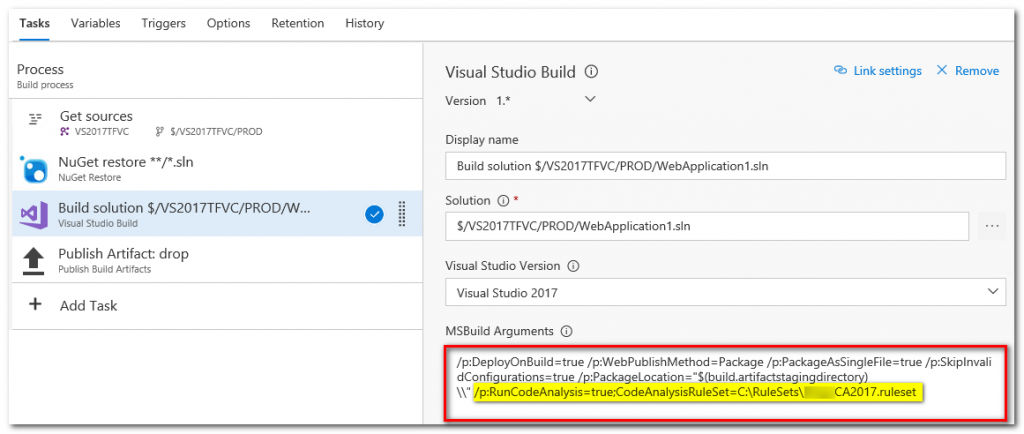Go to the Retention tab

click(297, 23)
